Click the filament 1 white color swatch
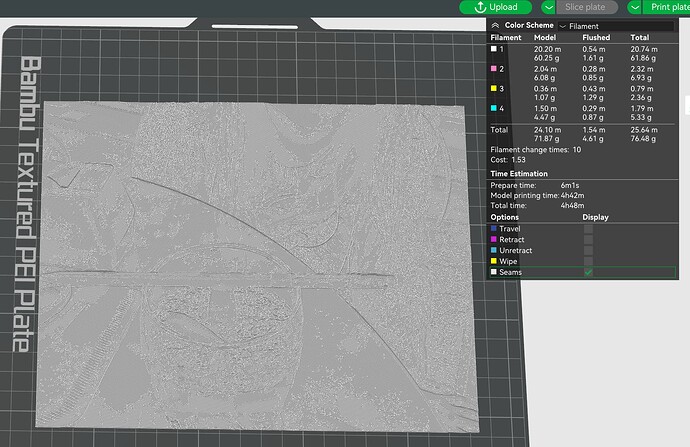The width and height of the screenshot is (690, 447). tap(494, 49)
